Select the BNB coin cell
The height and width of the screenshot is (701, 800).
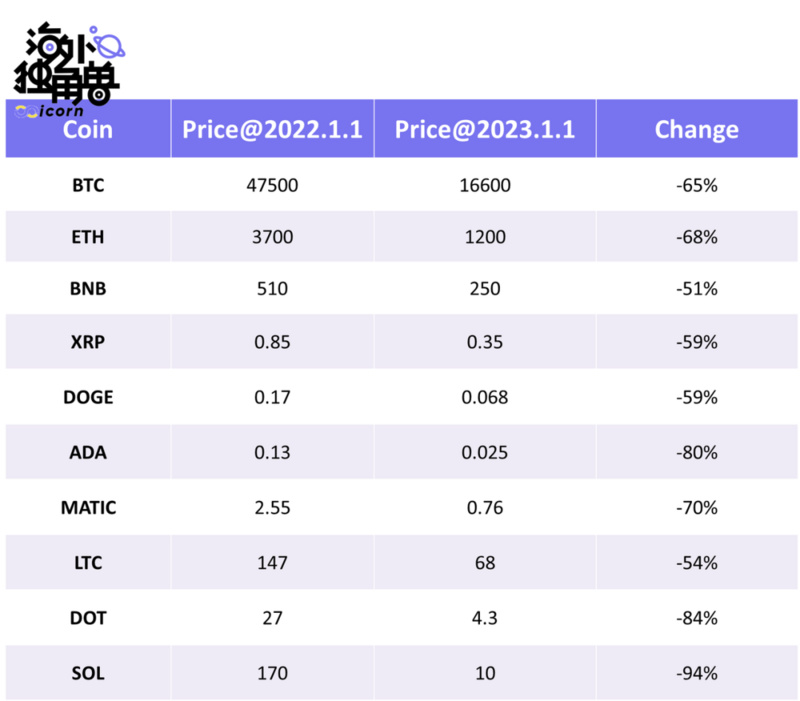coord(88,290)
